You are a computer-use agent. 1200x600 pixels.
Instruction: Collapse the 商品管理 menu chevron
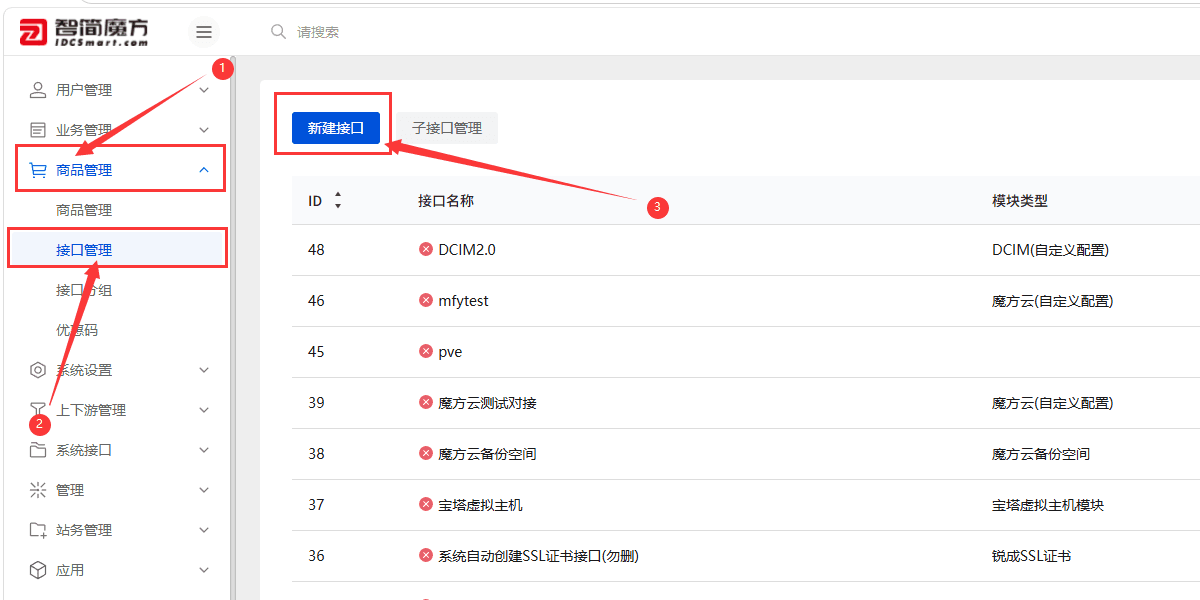pyautogui.click(x=204, y=170)
